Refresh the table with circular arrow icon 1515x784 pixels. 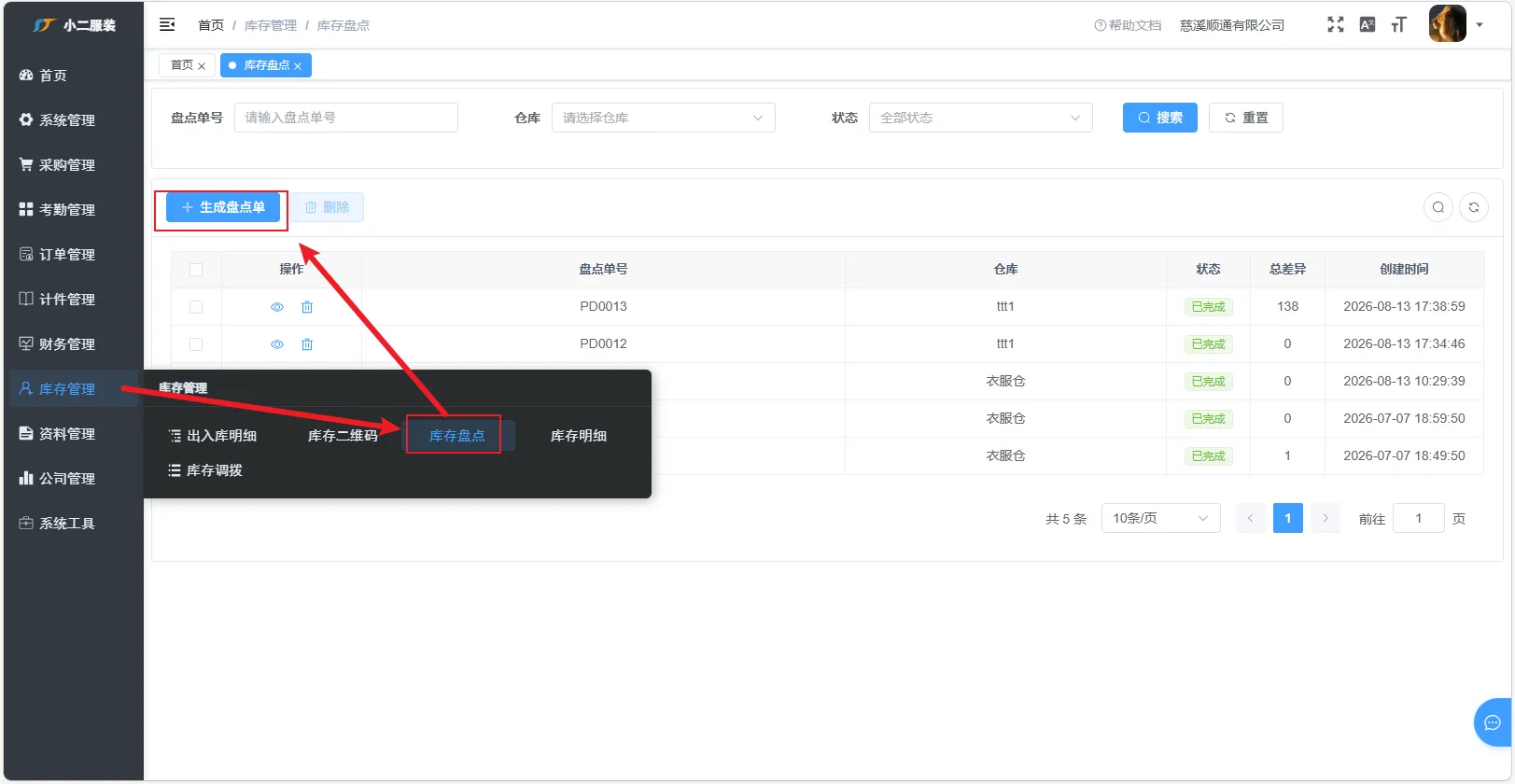pyautogui.click(x=1474, y=207)
